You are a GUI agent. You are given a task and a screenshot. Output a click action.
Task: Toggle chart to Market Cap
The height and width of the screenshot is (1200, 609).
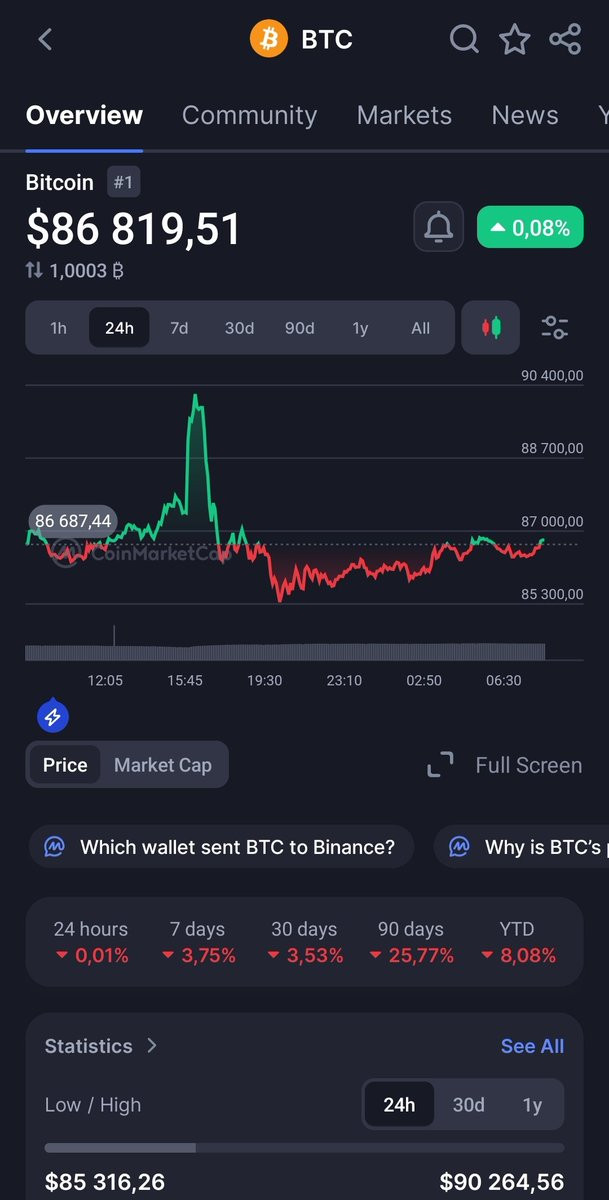pos(163,765)
